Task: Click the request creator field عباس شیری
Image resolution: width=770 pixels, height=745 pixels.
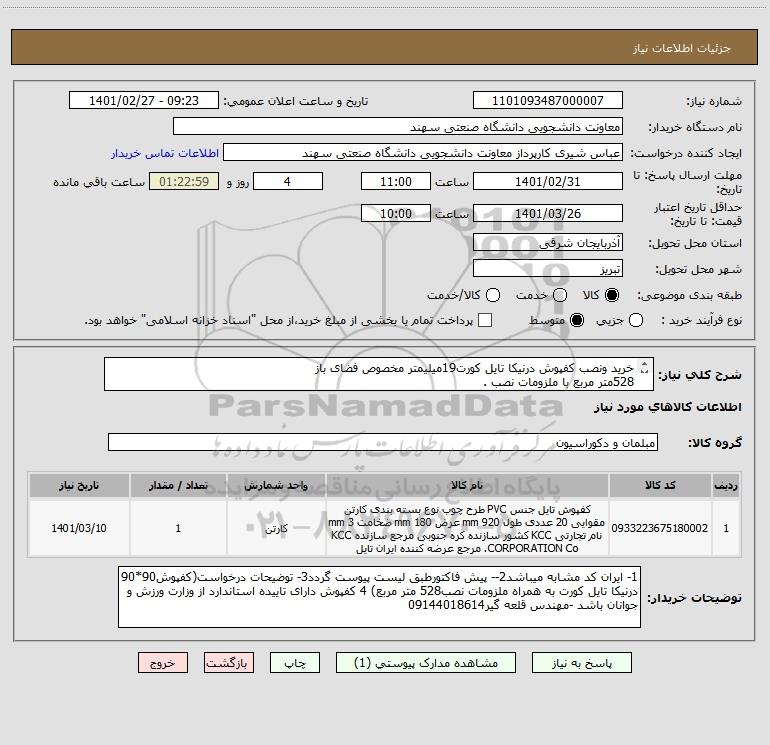Action: 423,152
